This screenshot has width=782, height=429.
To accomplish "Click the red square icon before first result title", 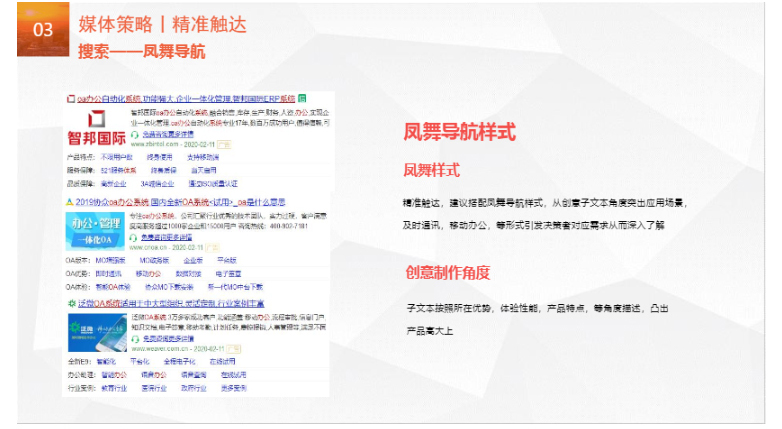I will [x=70, y=99].
